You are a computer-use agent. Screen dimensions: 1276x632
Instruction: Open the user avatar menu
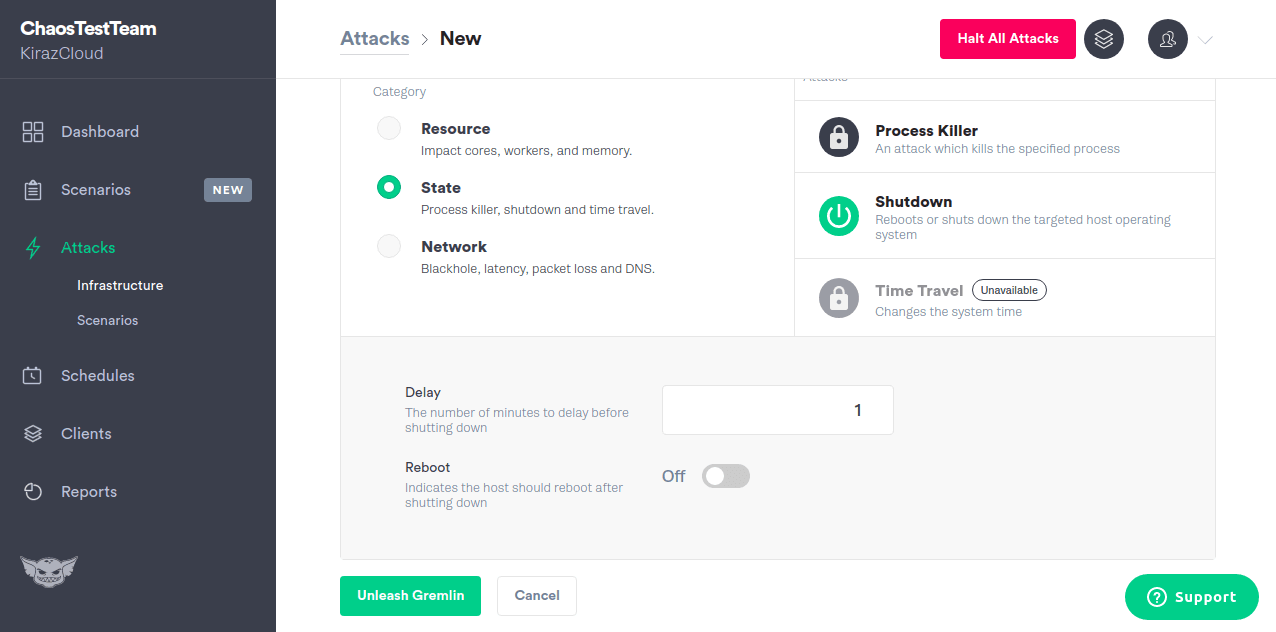pyautogui.click(x=1167, y=39)
